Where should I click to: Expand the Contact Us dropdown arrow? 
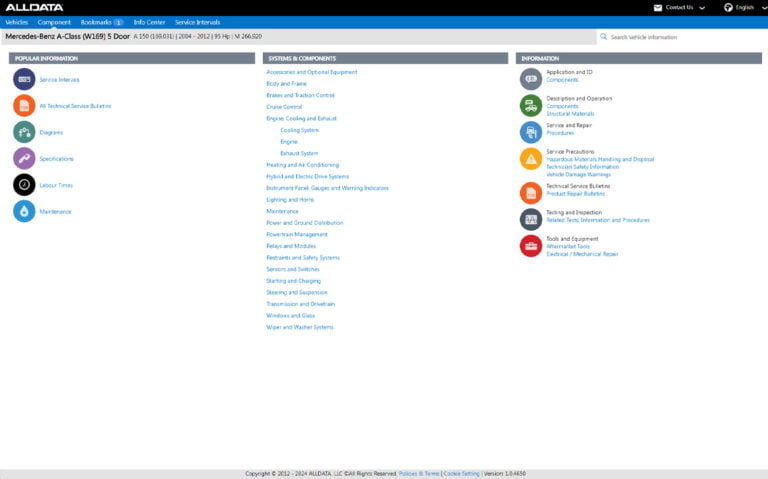pyautogui.click(x=702, y=8)
